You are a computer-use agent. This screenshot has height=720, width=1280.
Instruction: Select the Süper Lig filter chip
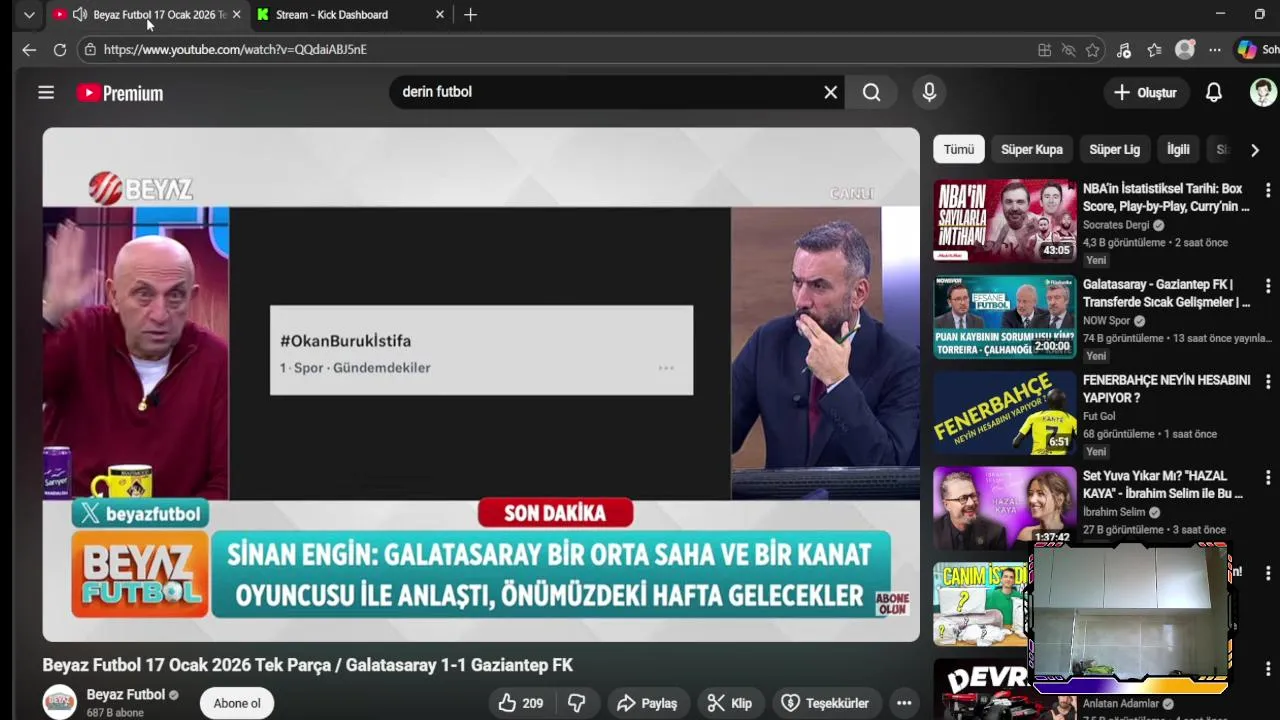(1114, 149)
